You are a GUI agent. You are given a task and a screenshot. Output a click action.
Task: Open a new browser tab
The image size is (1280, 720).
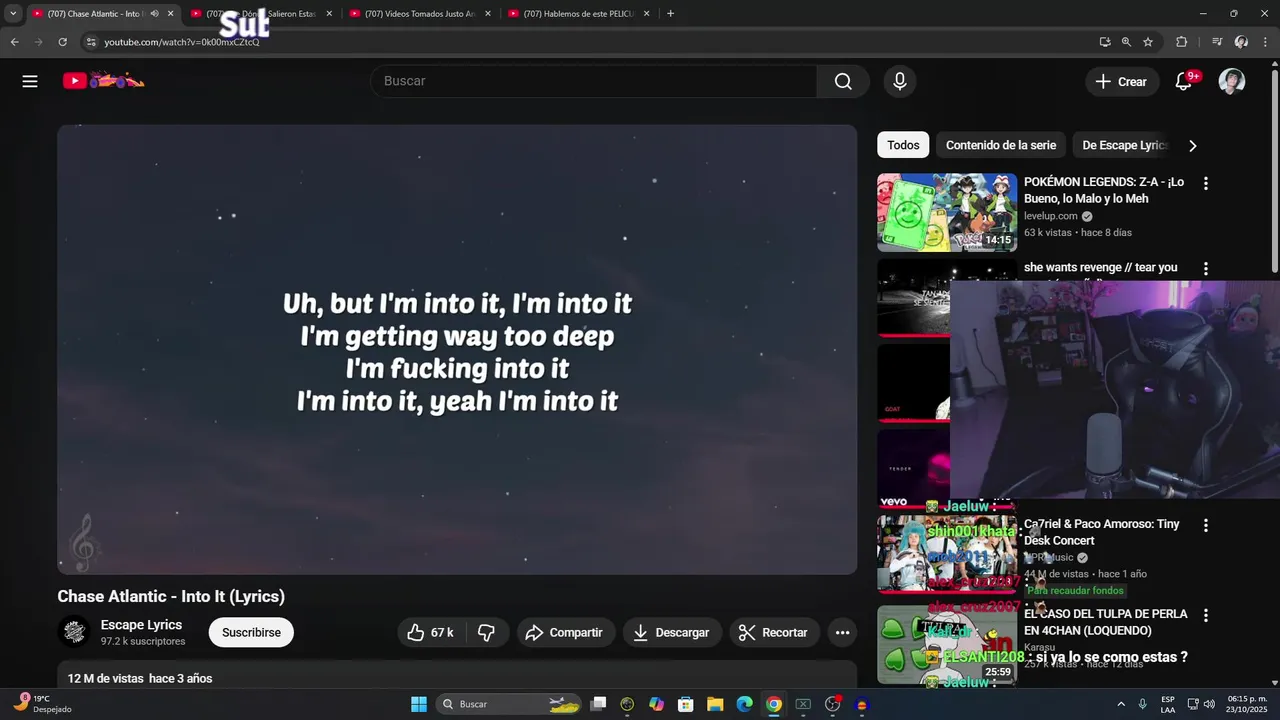670,14
